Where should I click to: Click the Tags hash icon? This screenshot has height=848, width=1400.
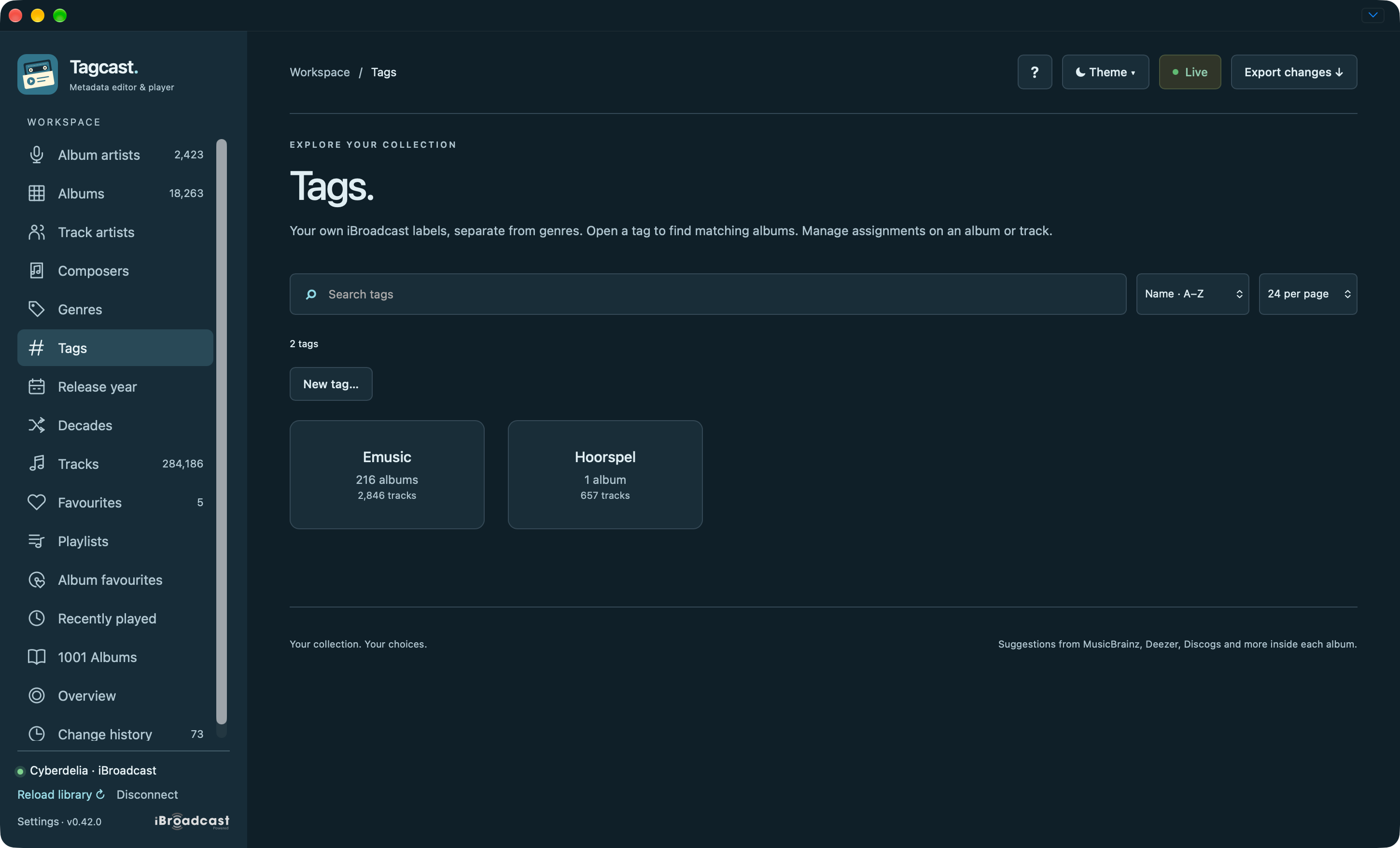tap(36, 348)
